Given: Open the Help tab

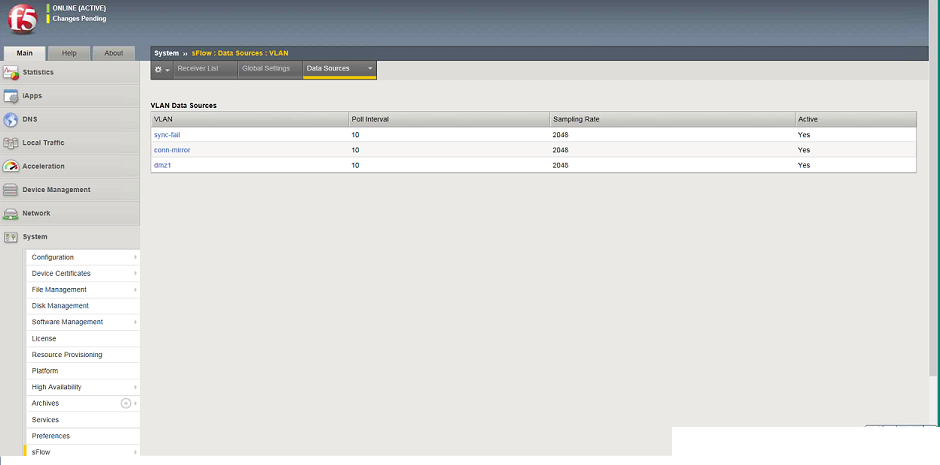Looking at the screenshot, I should [x=69, y=53].
